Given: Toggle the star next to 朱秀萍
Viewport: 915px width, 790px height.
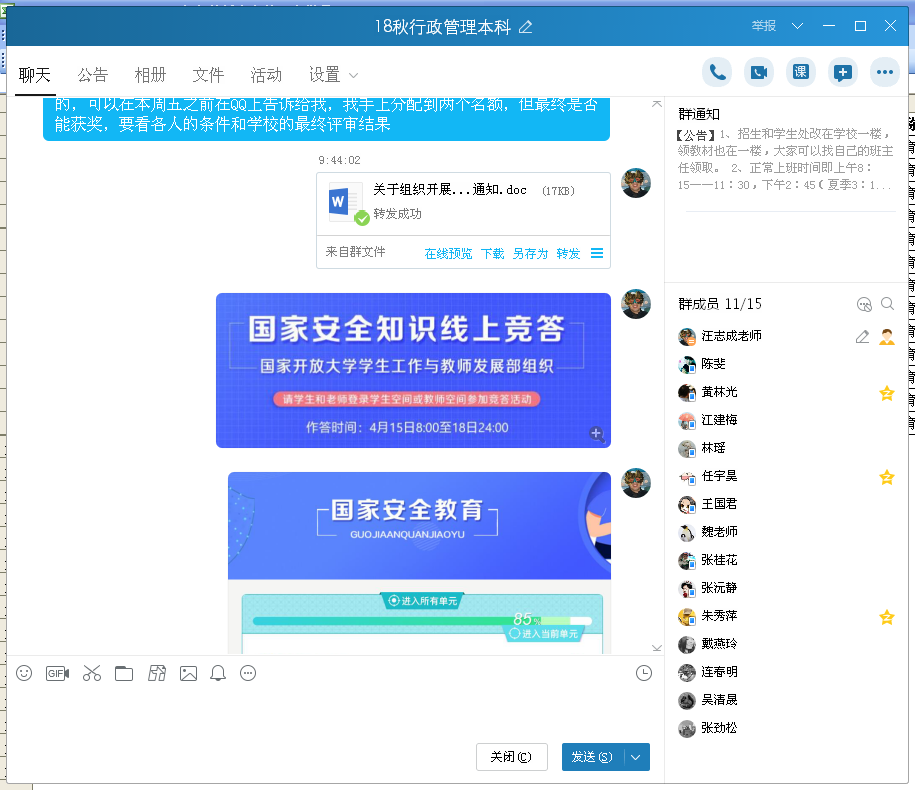Looking at the screenshot, I should coord(886,617).
